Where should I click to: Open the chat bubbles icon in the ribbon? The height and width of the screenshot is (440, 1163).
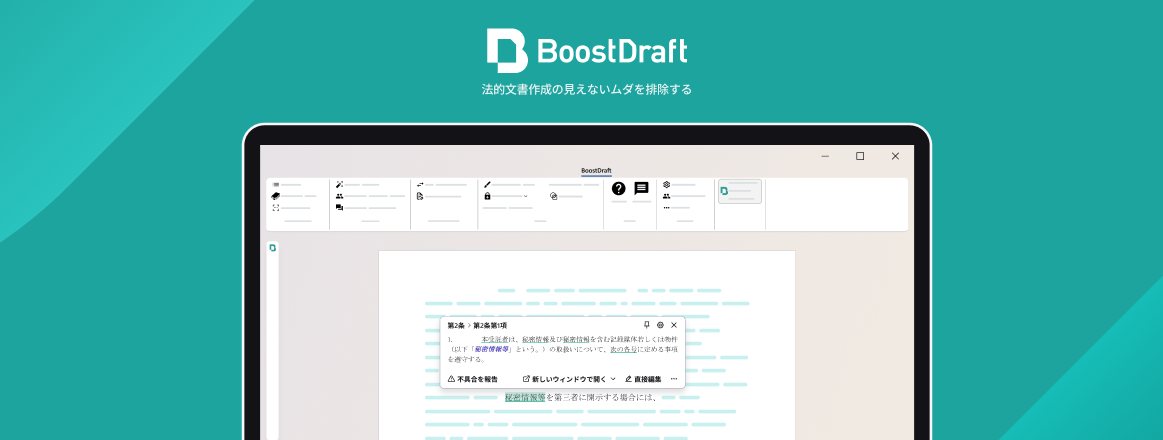(x=339, y=208)
